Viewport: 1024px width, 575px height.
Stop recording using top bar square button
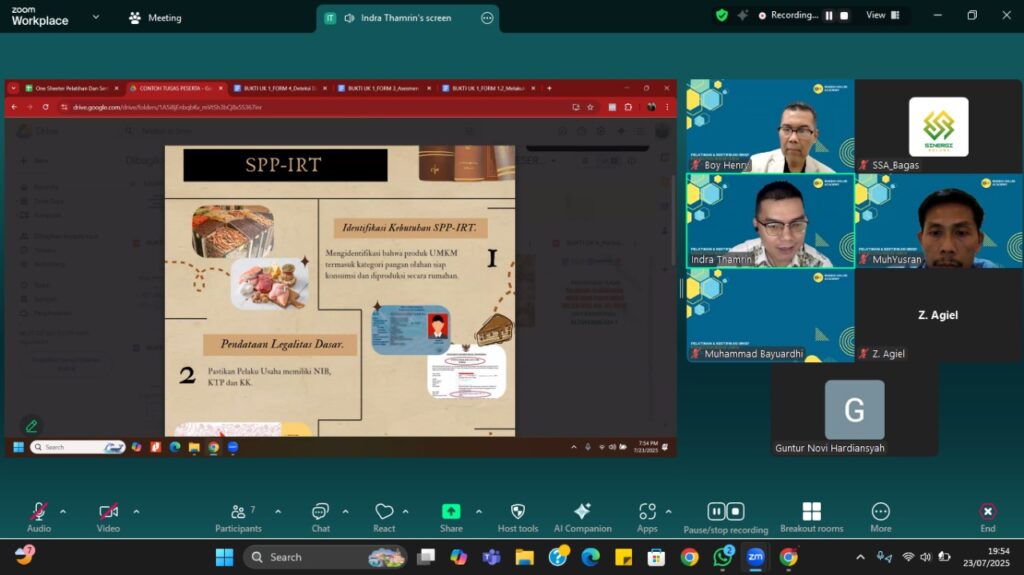click(x=844, y=16)
